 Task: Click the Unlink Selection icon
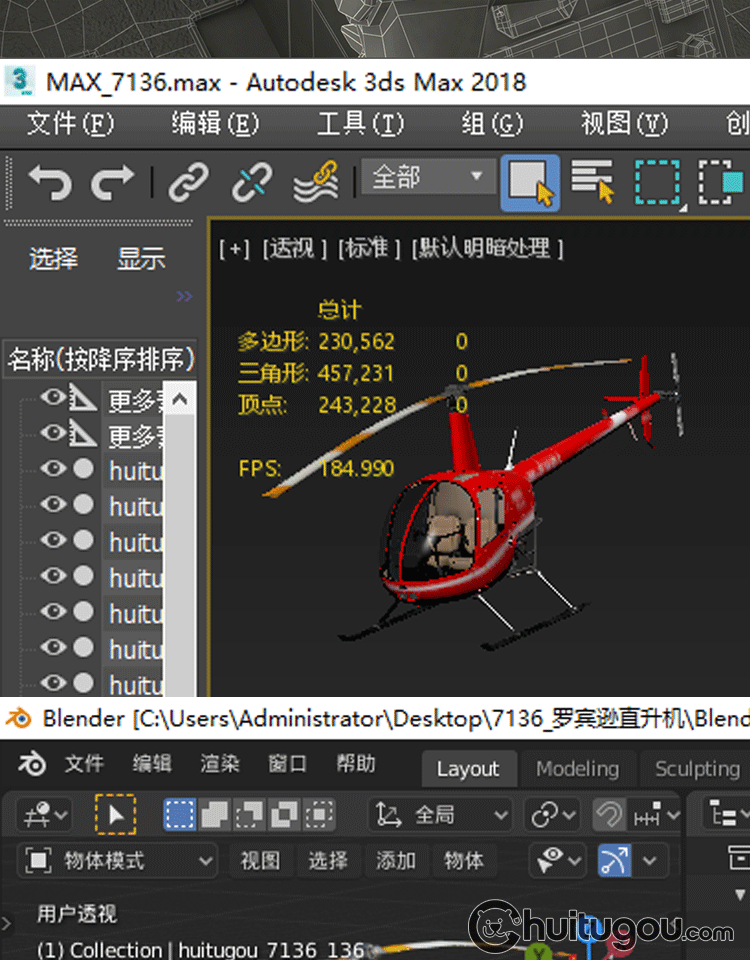[x=251, y=182]
